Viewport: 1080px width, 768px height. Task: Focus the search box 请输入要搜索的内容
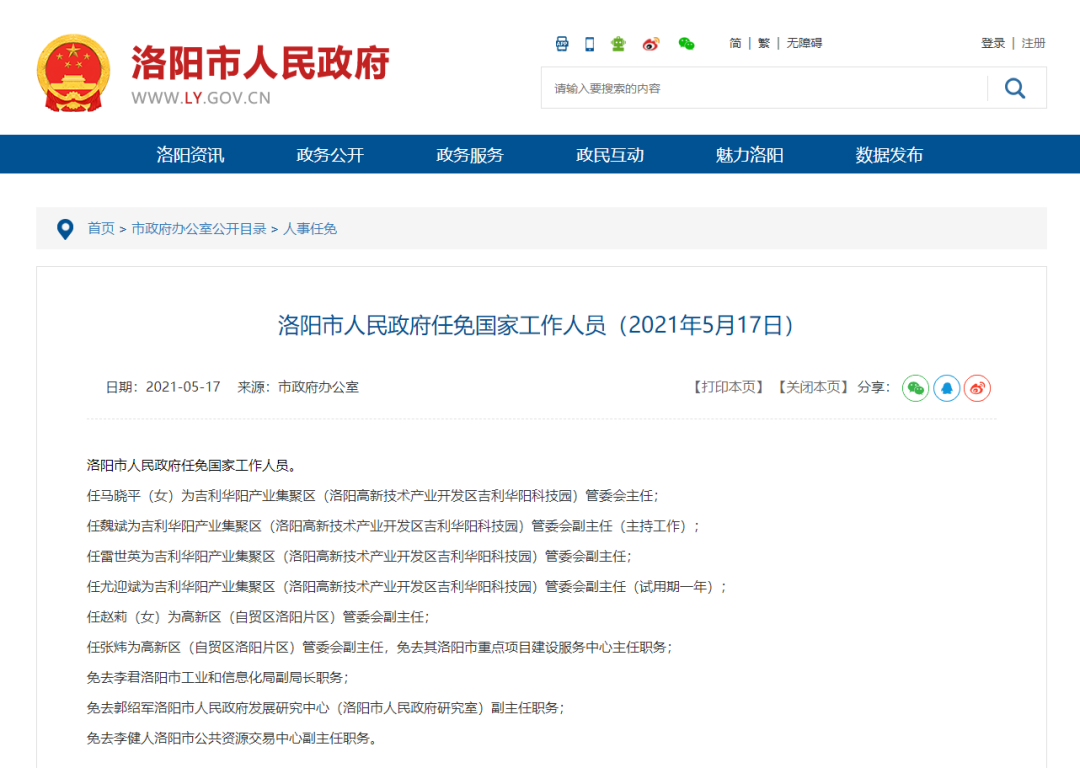coord(765,88)
